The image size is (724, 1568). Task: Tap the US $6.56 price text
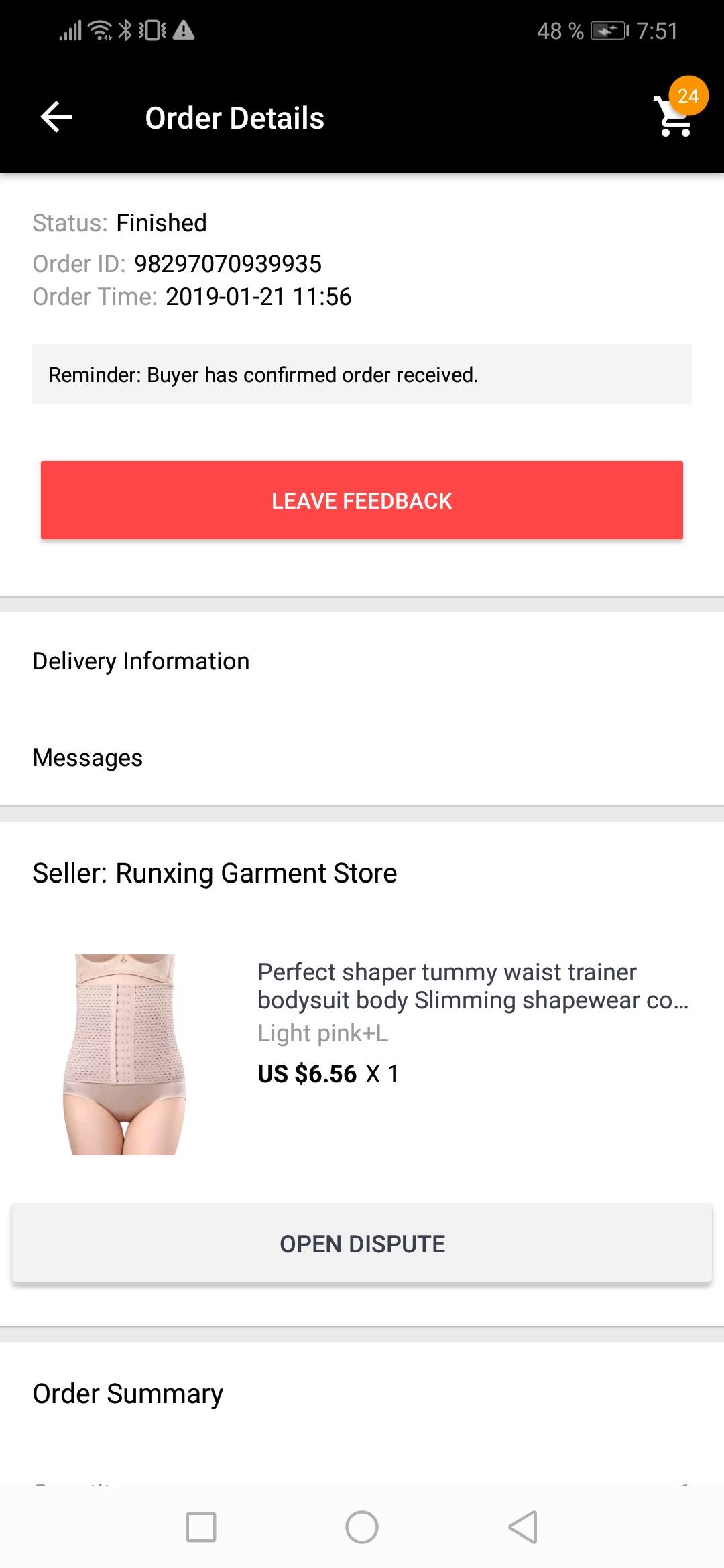pos(307,1074)
